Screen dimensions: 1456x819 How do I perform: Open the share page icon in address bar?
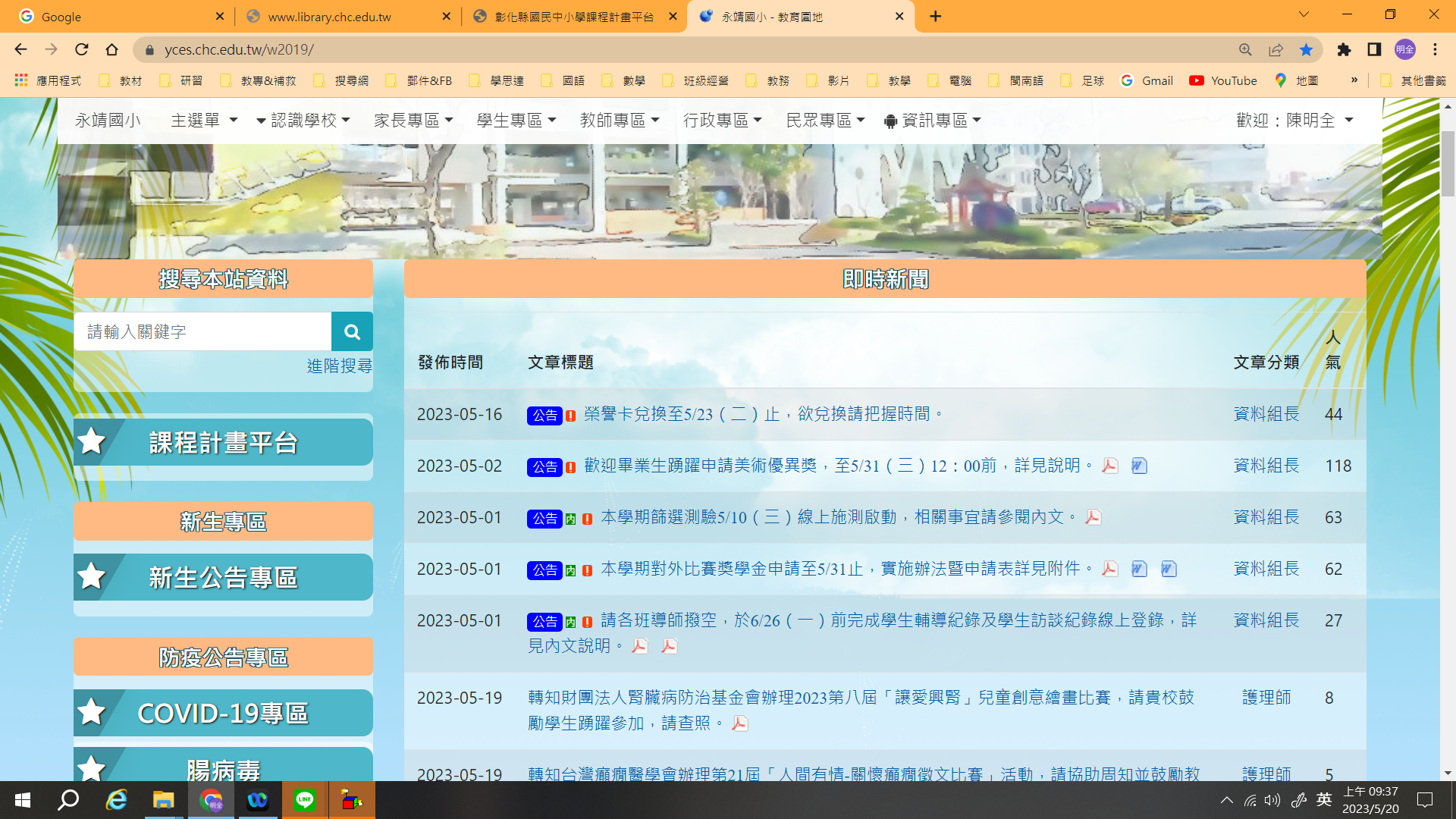click(1276, 49)
